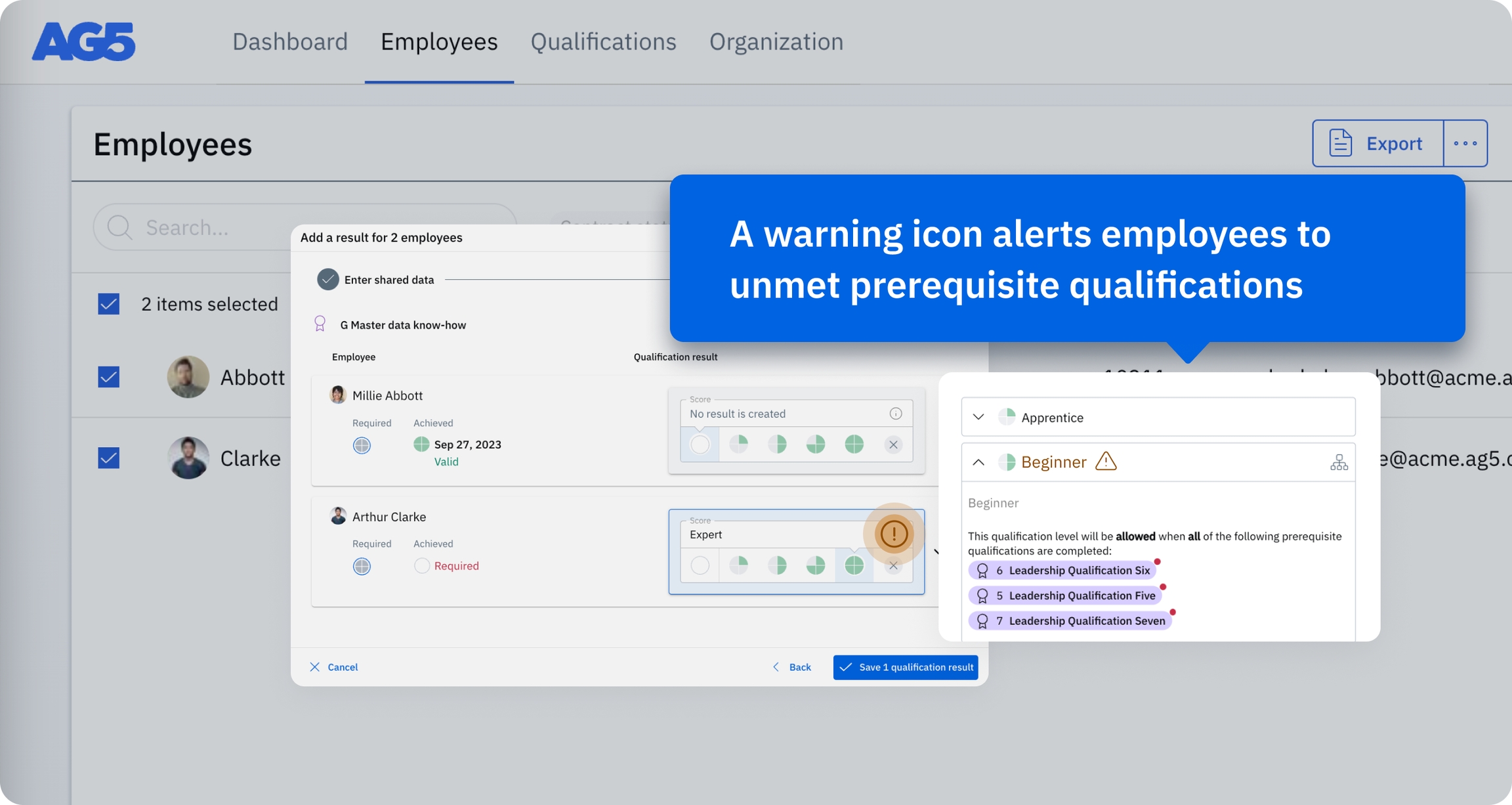Open the three-dots more options button
The image size is (1512, 805).
click(1465, 143)
